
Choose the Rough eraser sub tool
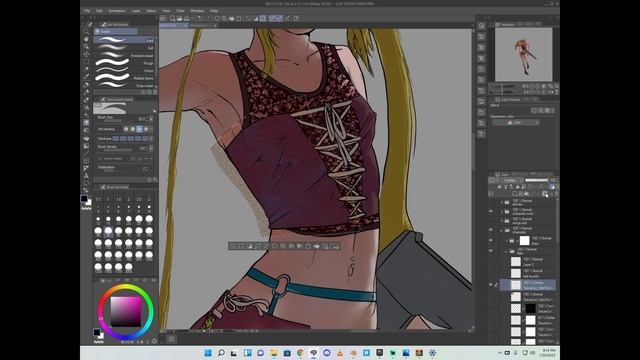pyautogui.click(x=124, y=63)
